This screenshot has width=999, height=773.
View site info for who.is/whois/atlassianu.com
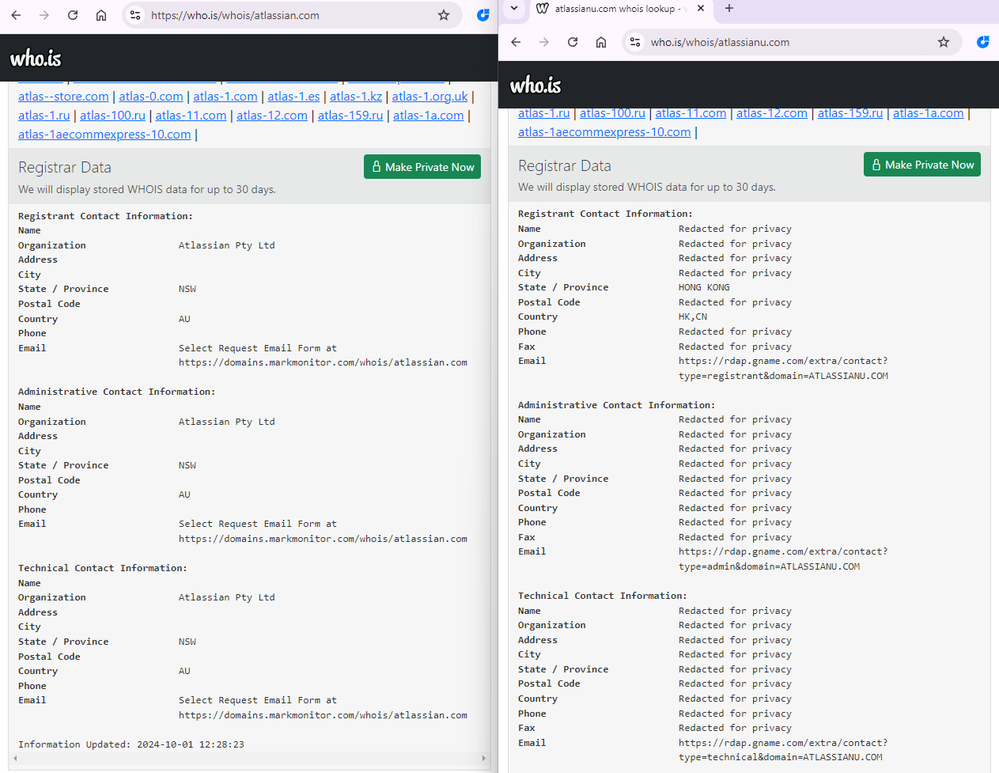click(635, 42)
